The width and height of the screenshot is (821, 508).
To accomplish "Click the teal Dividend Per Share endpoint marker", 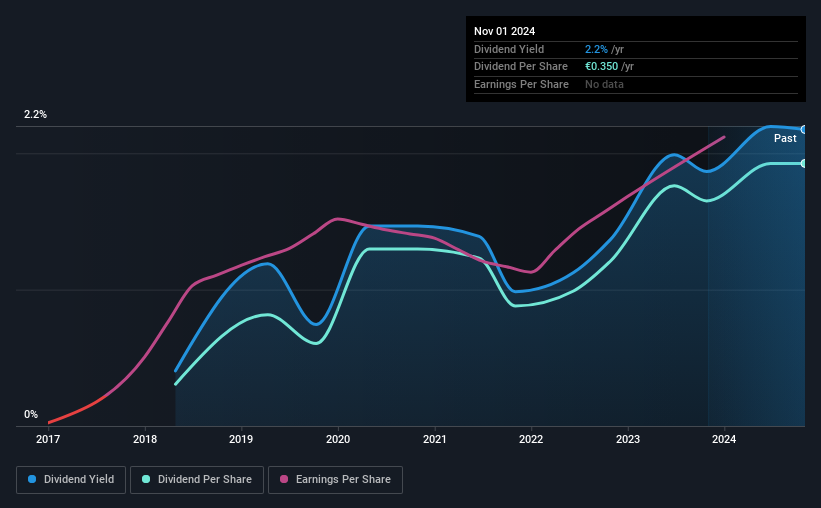I will (804, 163).
